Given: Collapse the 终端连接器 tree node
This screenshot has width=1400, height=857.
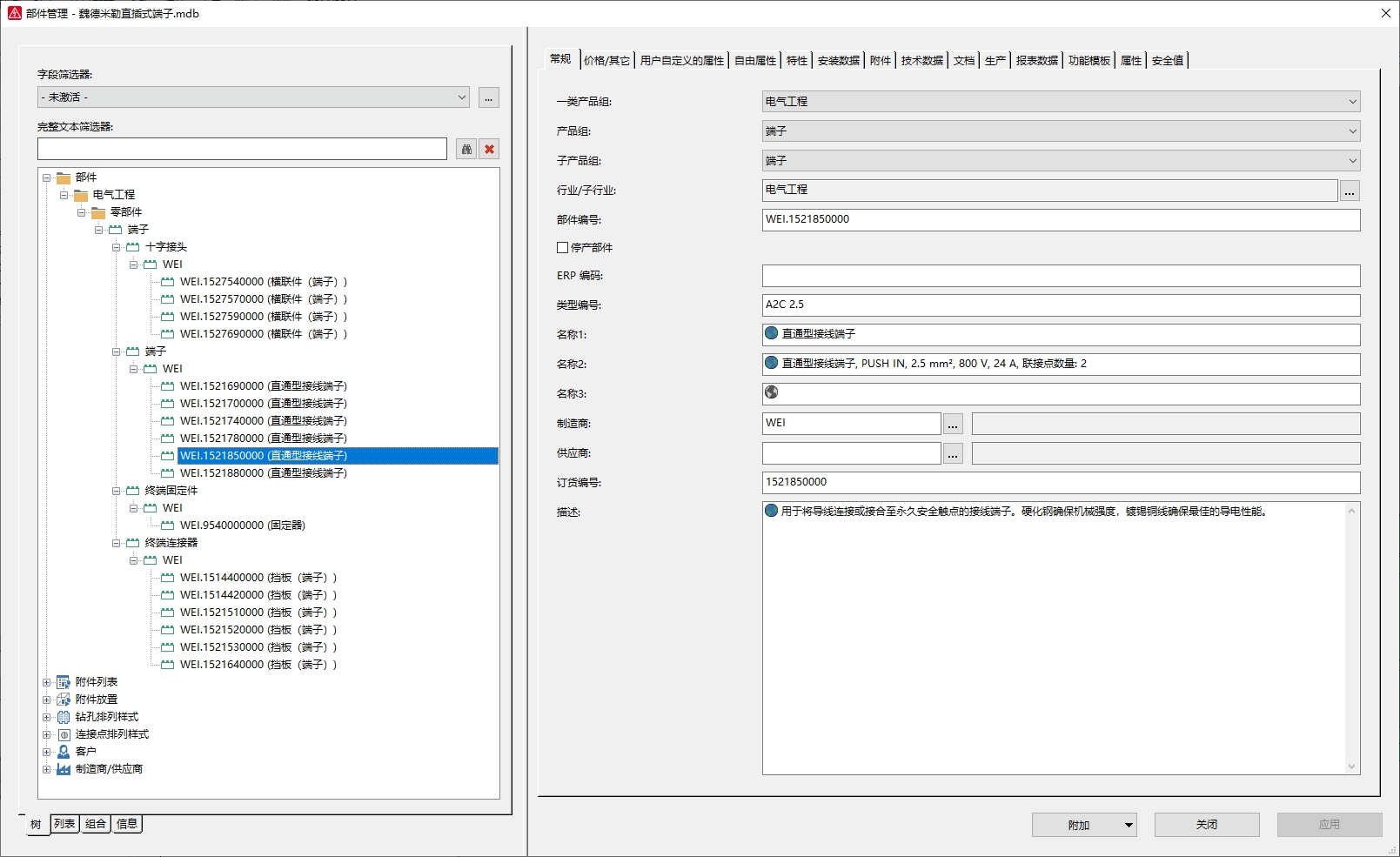Looking at the screenshot, I should pyautogui.click(x=117, y=543).
